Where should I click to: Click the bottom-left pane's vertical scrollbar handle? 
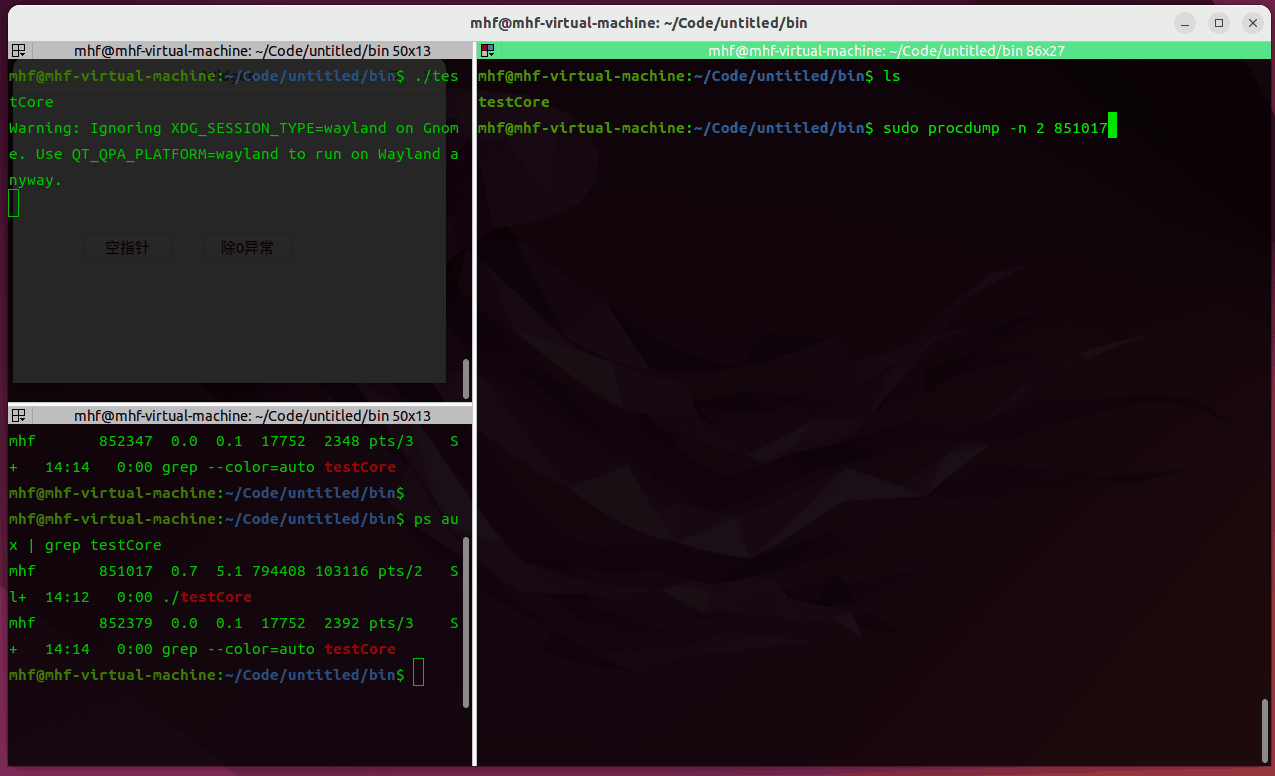(466, 622)
